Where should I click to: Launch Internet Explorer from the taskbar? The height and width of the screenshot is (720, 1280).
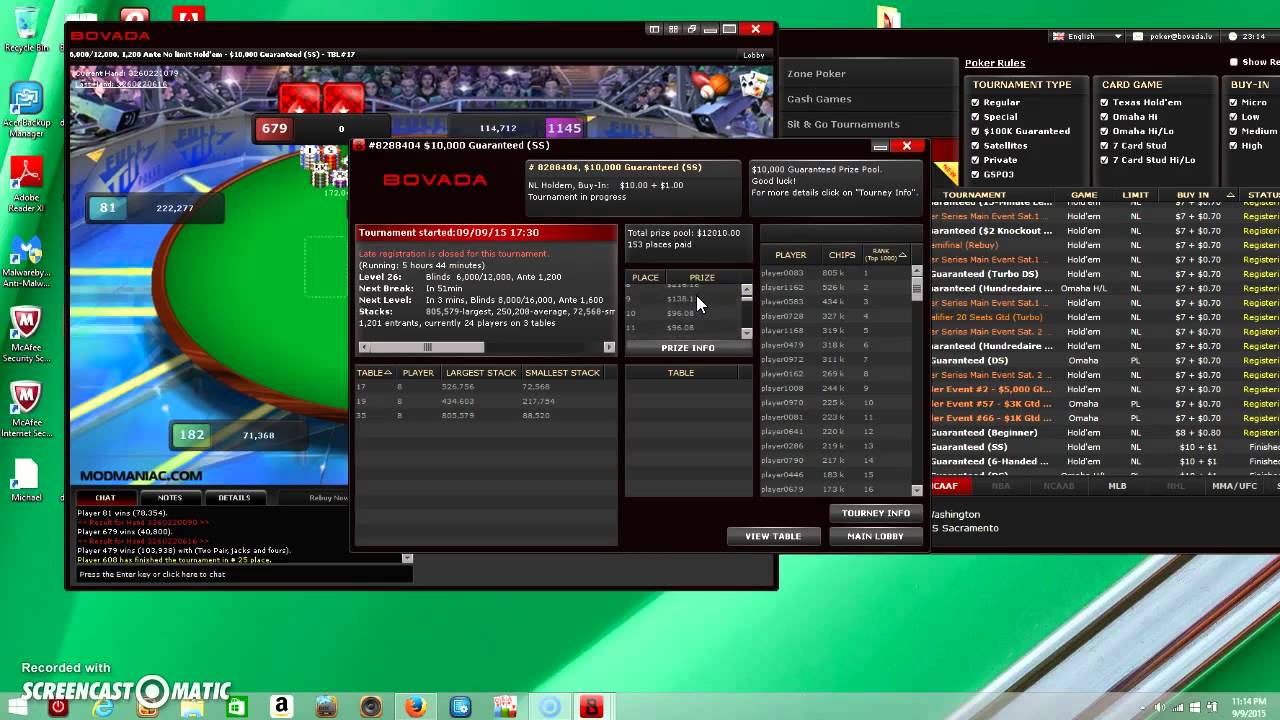point(103,707)
